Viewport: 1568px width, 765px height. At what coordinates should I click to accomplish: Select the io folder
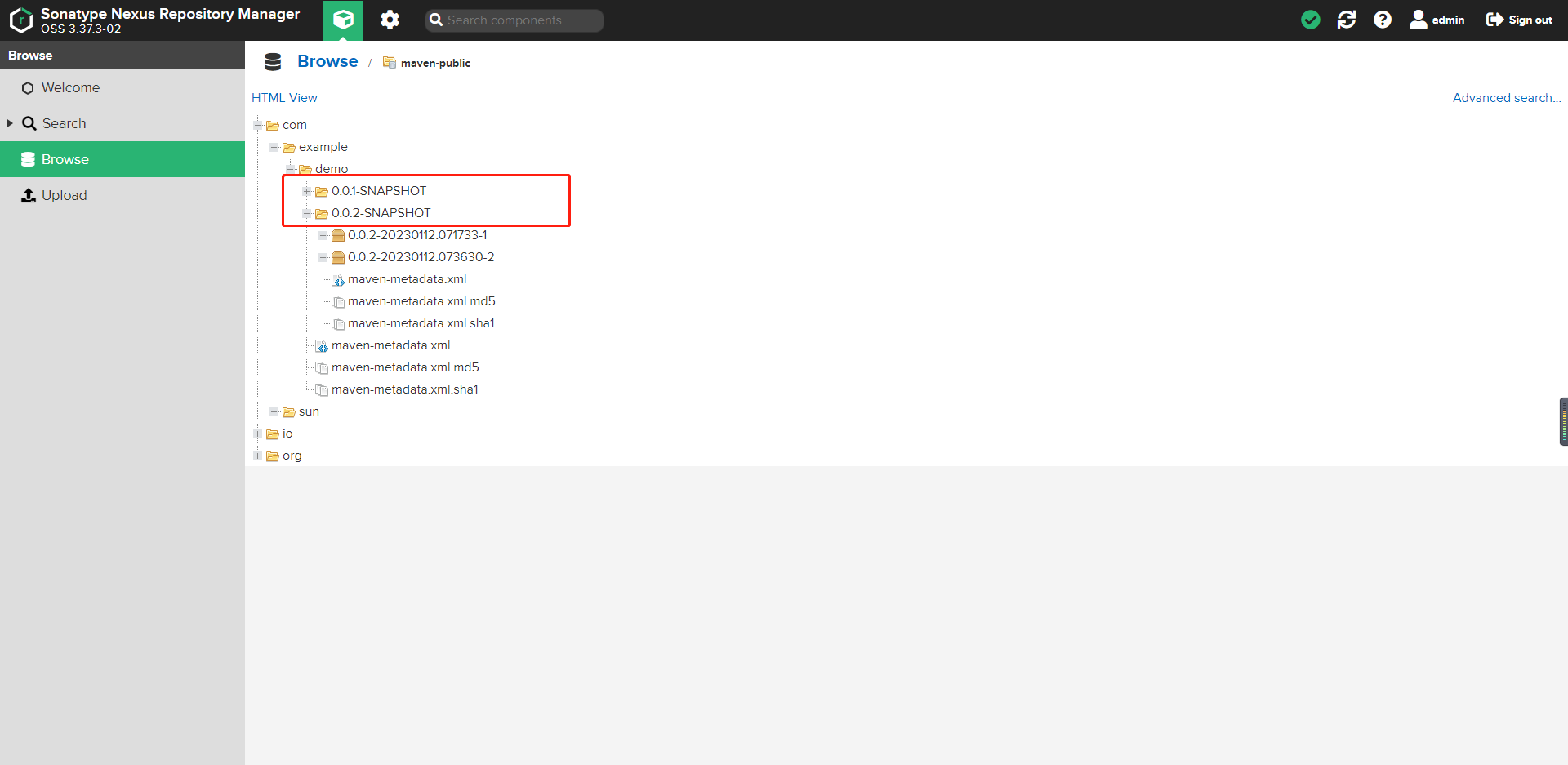[287, 434]
